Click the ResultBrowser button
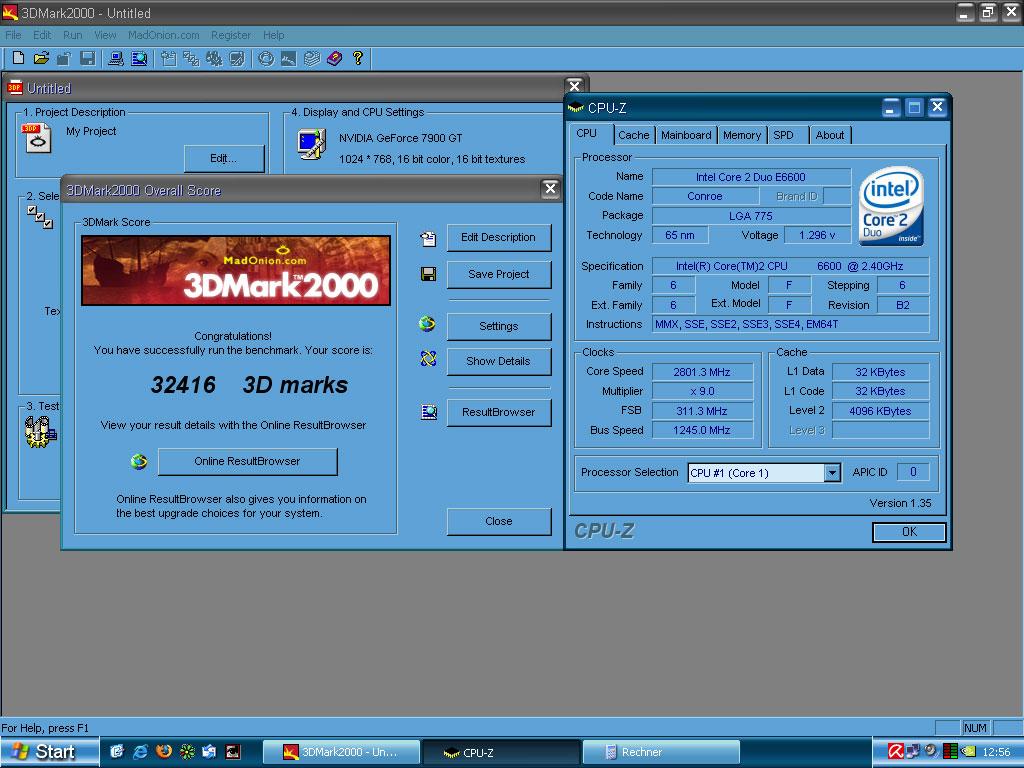This screenshot has height=768, width=1024. coord(498,412)
